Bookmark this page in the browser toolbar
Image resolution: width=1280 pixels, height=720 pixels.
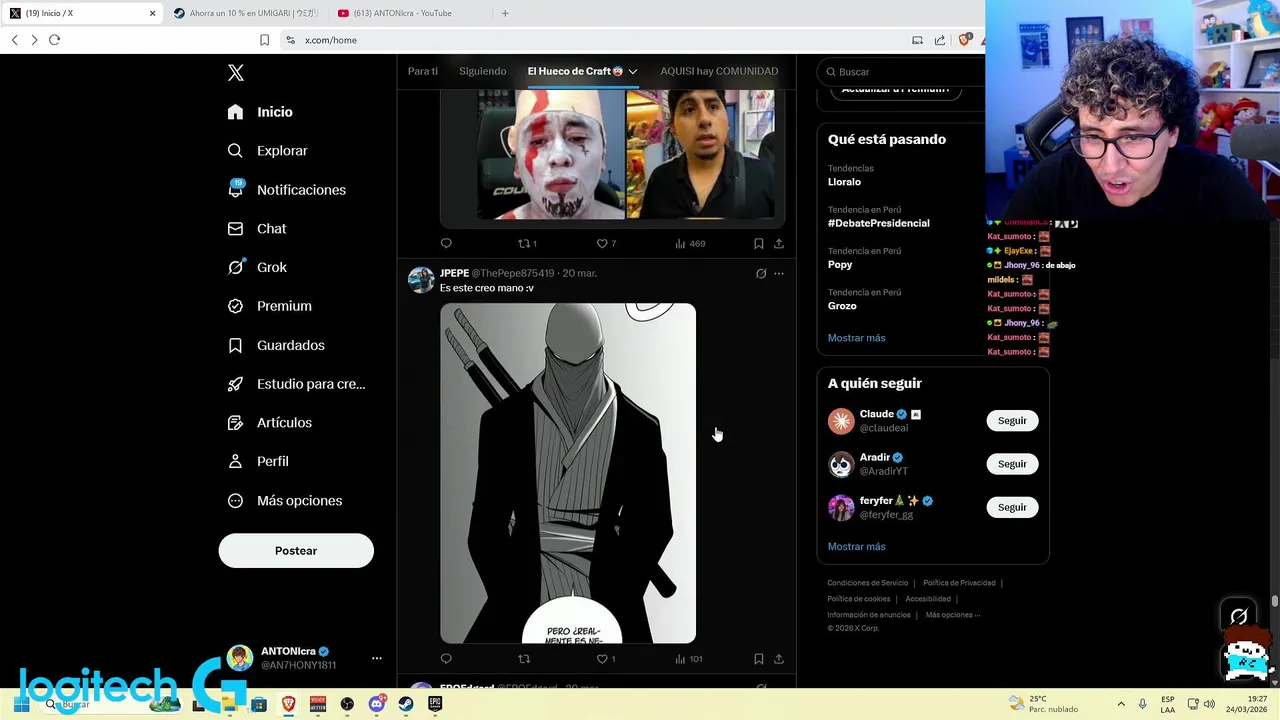(264, 40)
